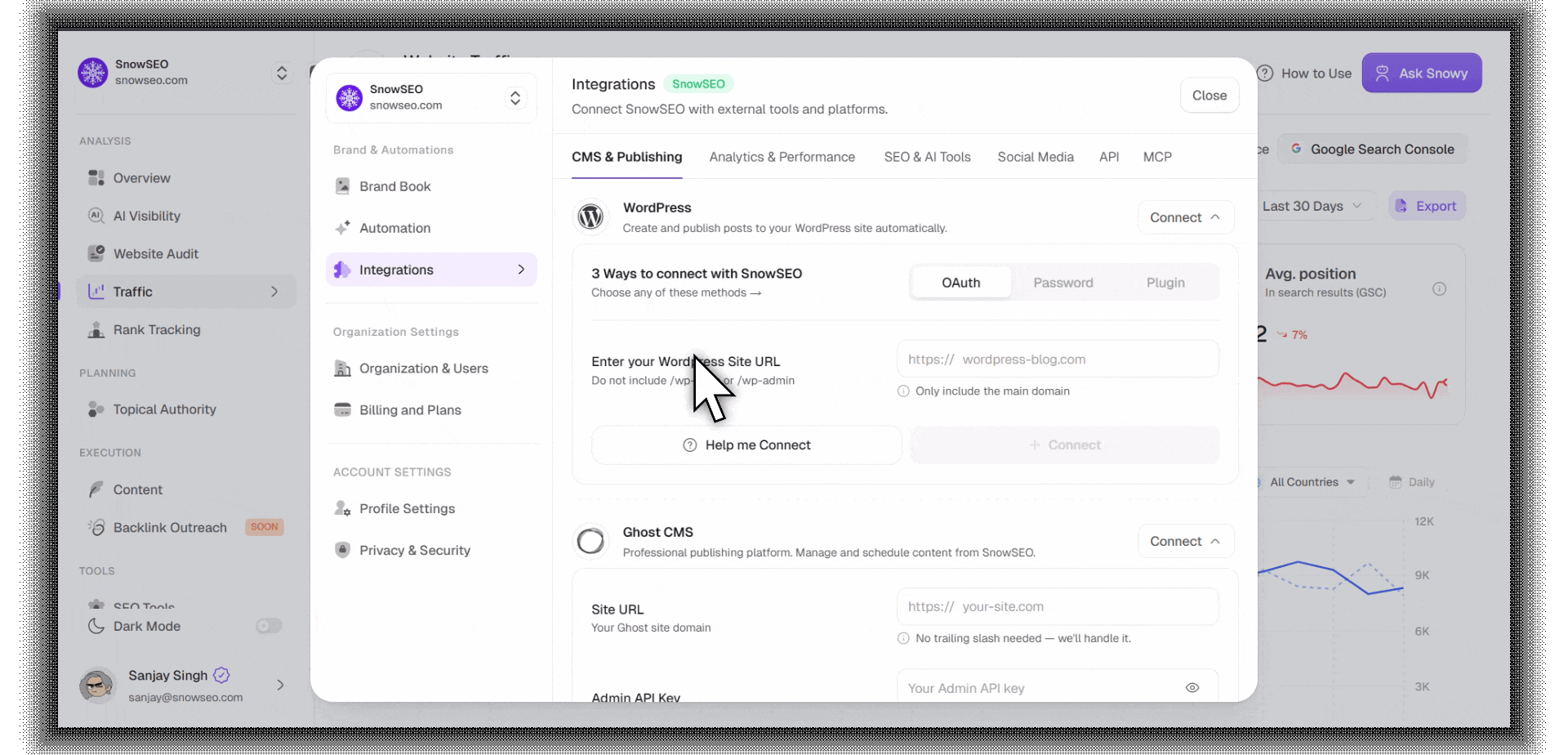The image size is (1568, 755).
Task: Click the WordPress logo icon
Action: (x=590, y=217)
